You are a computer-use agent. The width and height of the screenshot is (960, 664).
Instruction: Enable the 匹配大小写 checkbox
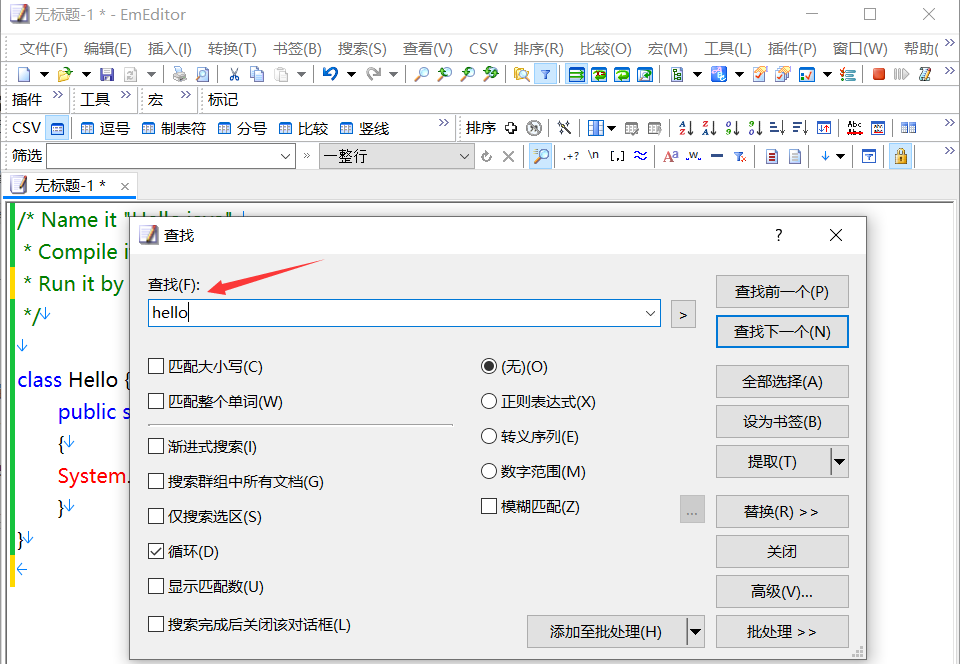(156, 367)
